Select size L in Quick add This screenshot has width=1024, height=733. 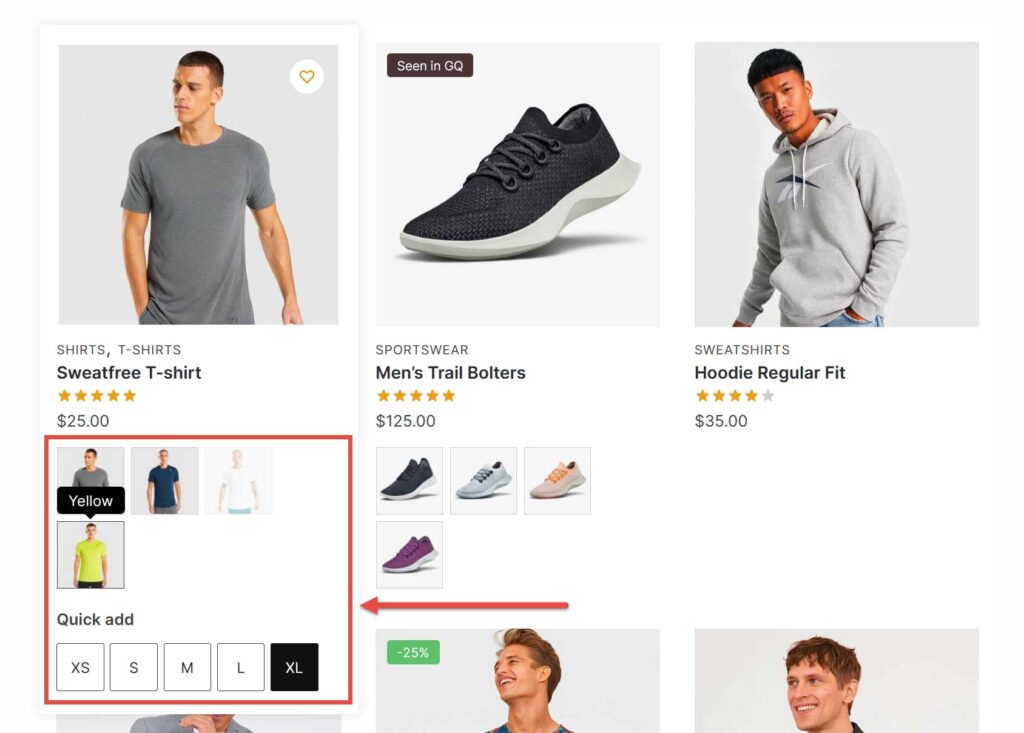[x=240, y=667]
